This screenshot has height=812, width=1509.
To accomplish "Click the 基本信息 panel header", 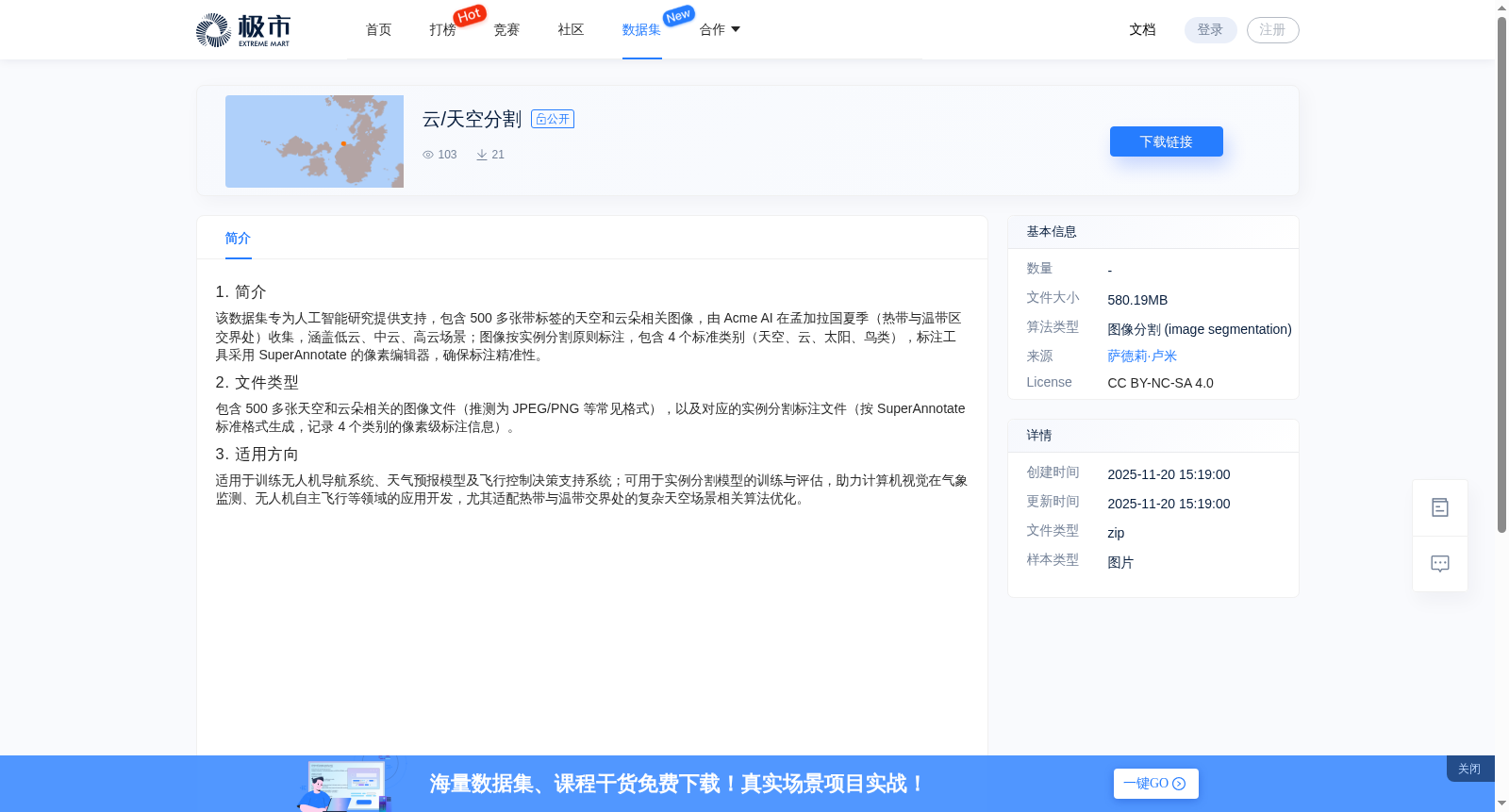I will click(x=1153, y=232).
